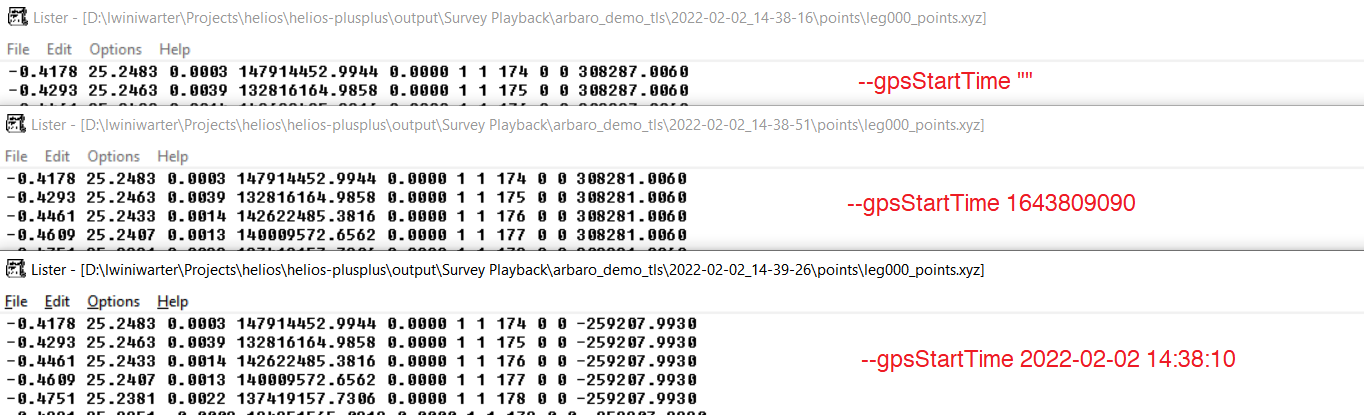Screen dimensions: 1364x415
Task: Open Help menu in the 14-39-26 Lister window
Action: (173, 301)
